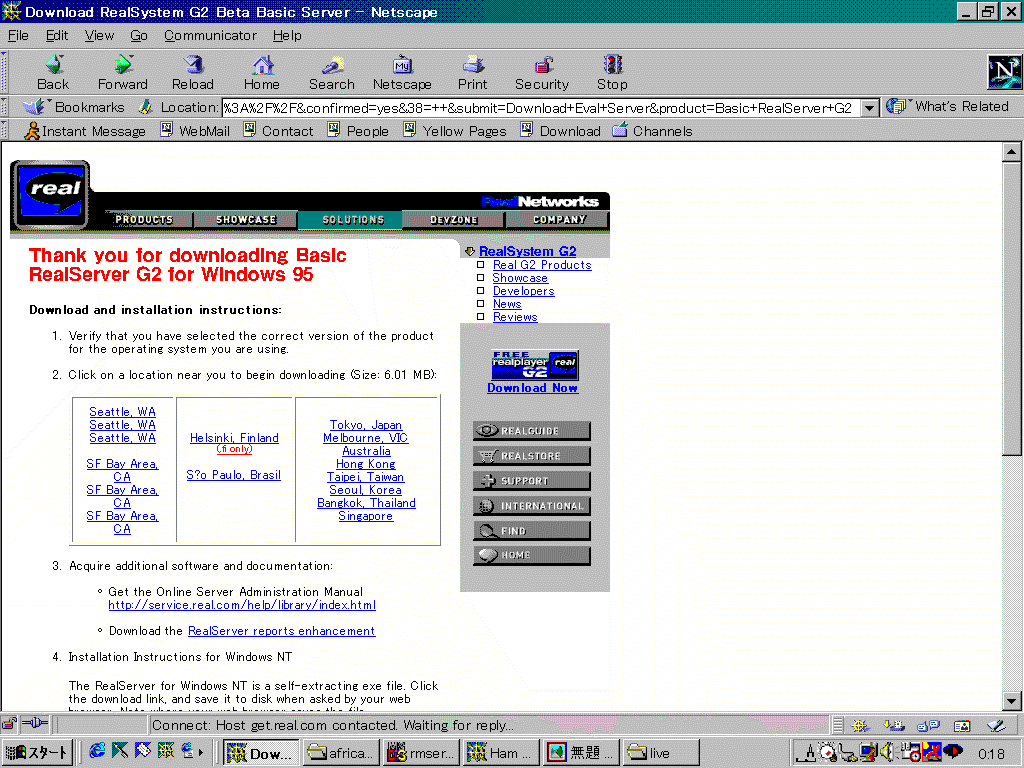Click inside the Location URL field
Image resolution: width=1024 pixels, height=768 pixels.
(x=541, y=108)
